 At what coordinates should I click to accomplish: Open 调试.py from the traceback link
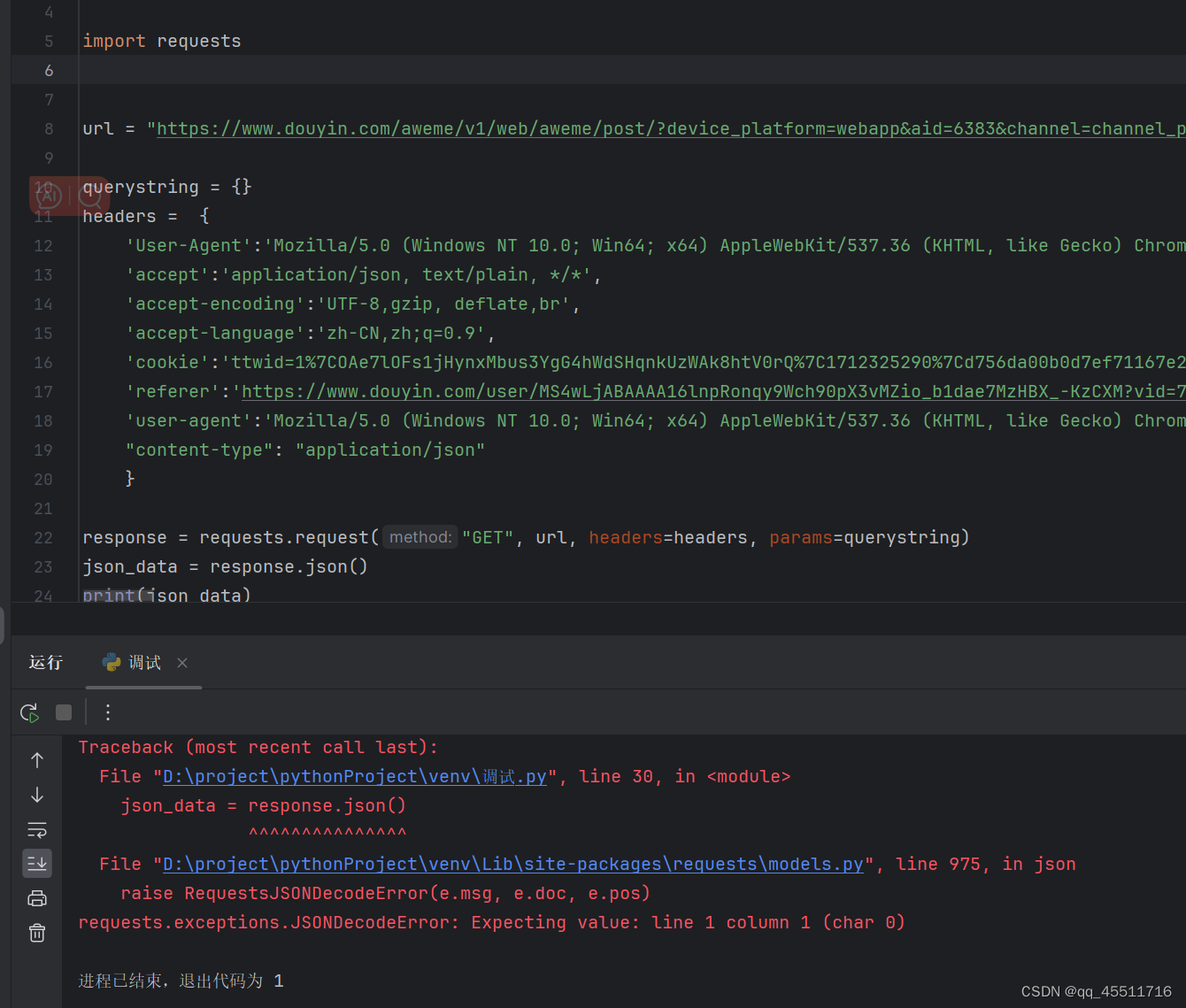[352, 776]
